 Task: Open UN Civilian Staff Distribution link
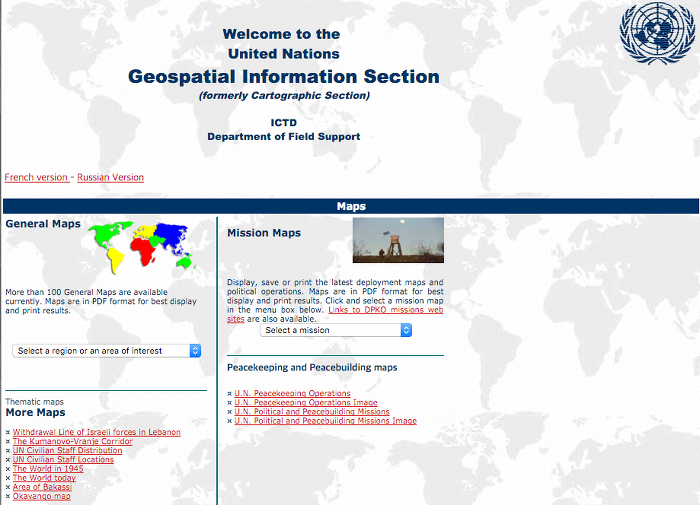[x=67, y=451]
